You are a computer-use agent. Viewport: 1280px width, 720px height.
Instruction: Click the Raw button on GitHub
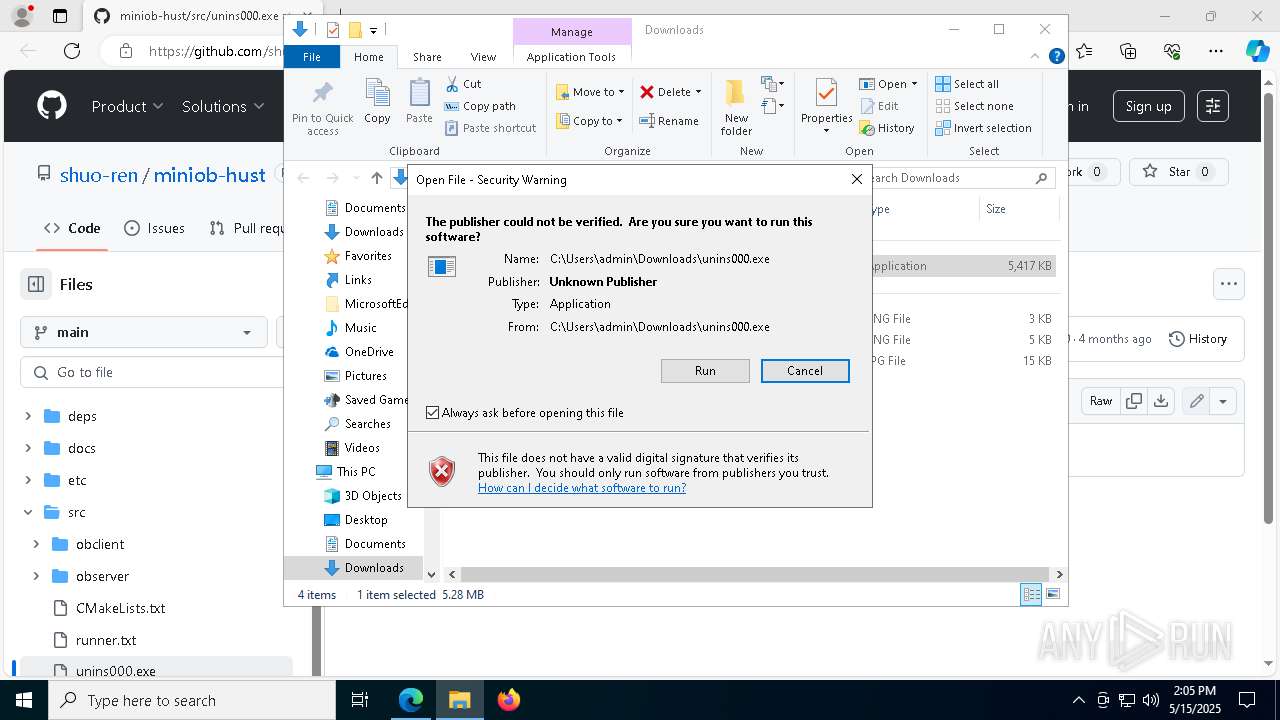click(1101, 401)
